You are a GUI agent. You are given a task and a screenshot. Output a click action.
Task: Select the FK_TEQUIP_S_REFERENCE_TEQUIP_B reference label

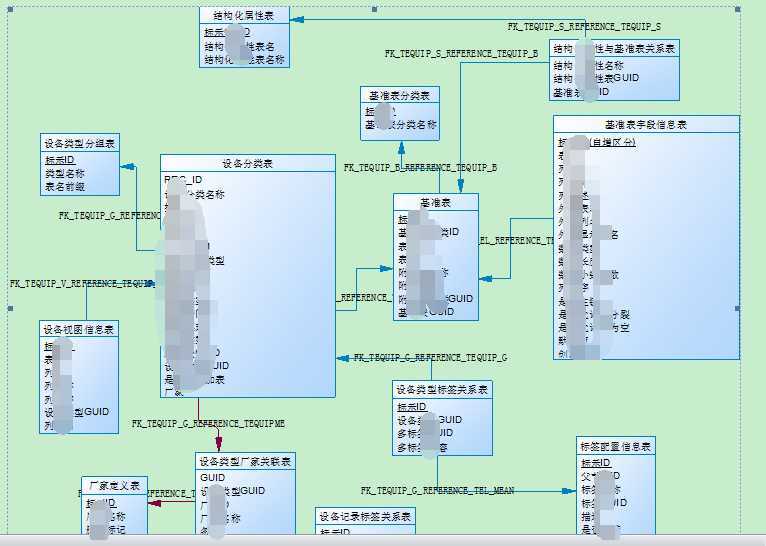[x=461, y=54]
